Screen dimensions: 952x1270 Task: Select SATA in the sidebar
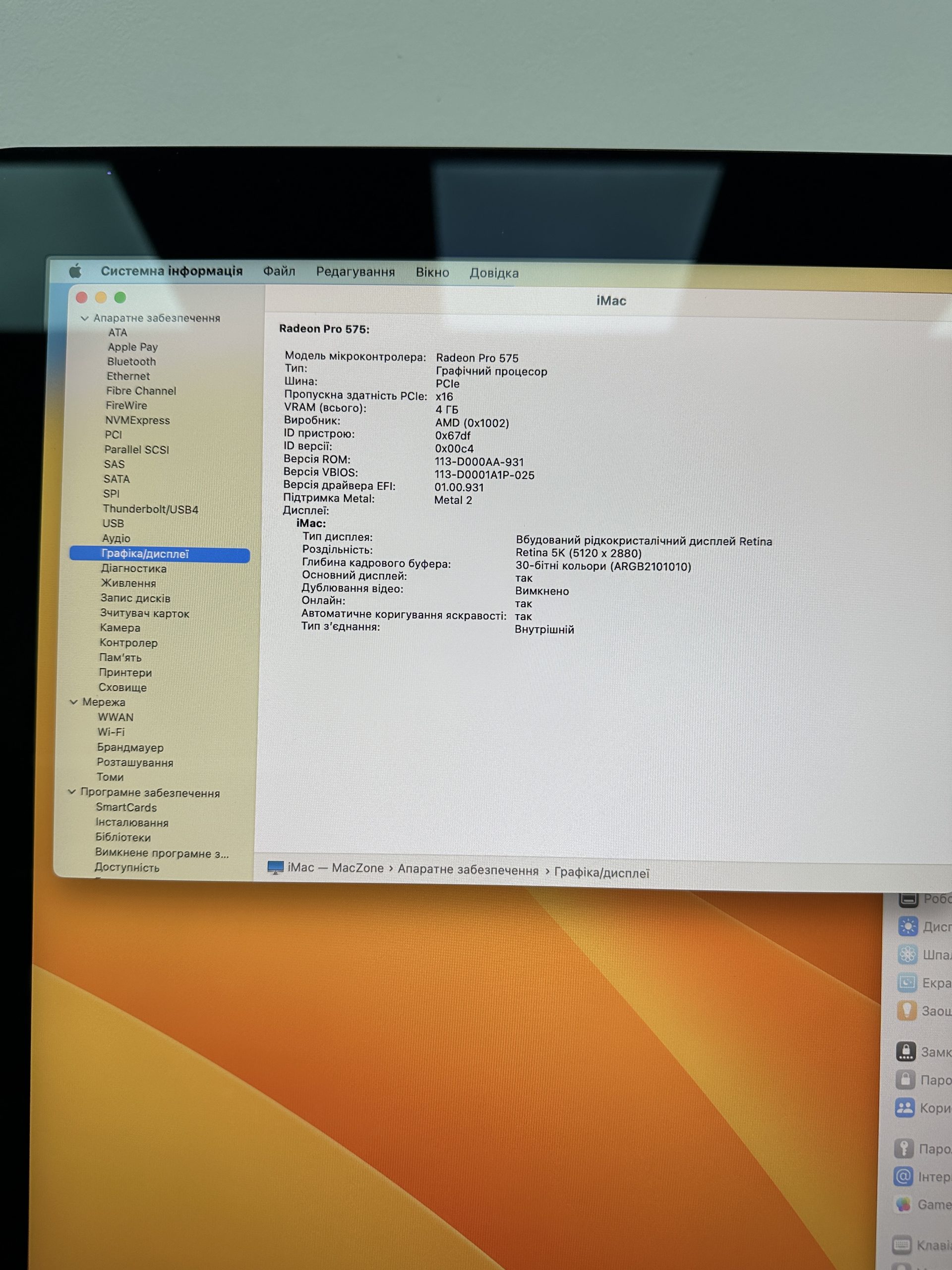[x=117, y=479]
